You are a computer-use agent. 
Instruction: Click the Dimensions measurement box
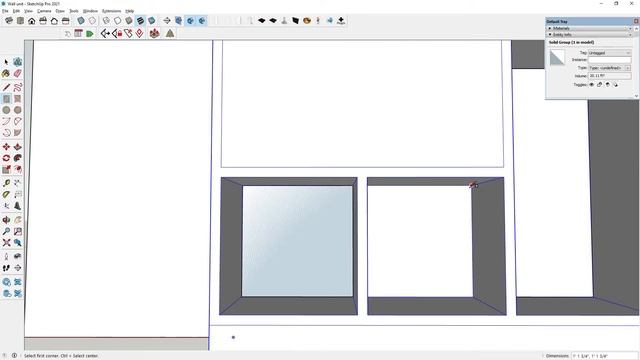coord(604,356)
